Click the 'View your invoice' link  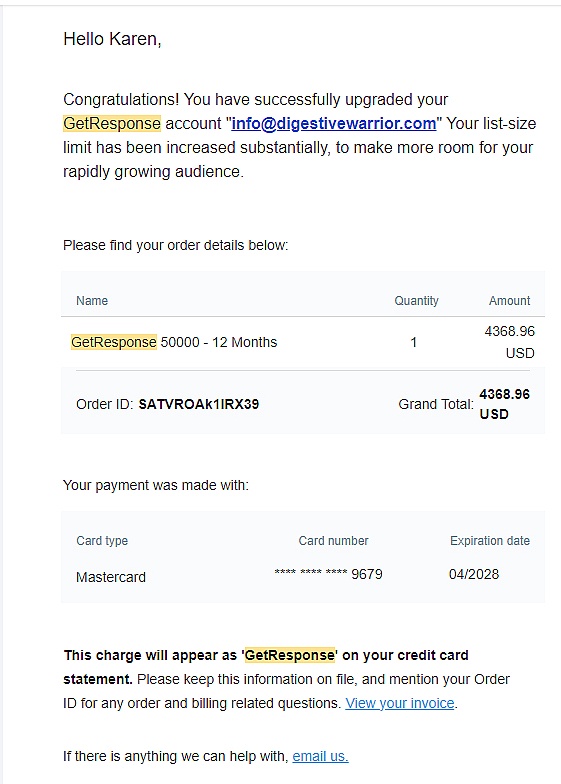click(400, 703)
